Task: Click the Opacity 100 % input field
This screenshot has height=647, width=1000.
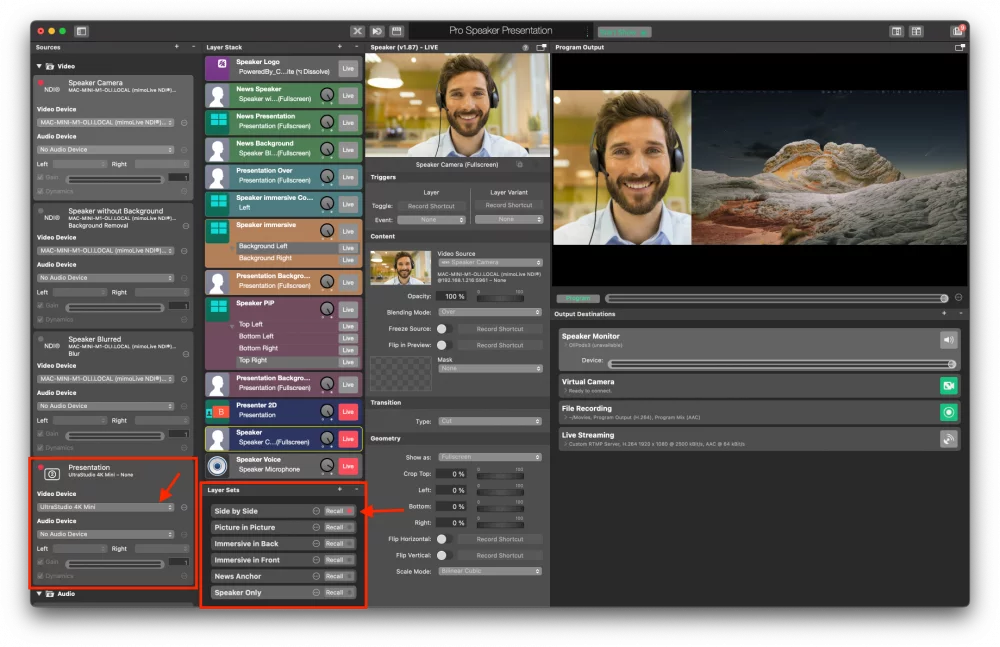Action: pos(453,297)
